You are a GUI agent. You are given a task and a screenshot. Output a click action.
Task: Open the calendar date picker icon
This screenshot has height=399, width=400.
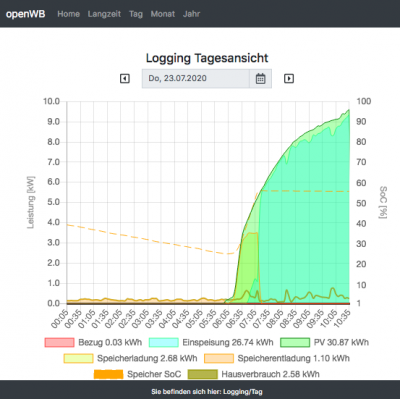[x=260, y=79]
